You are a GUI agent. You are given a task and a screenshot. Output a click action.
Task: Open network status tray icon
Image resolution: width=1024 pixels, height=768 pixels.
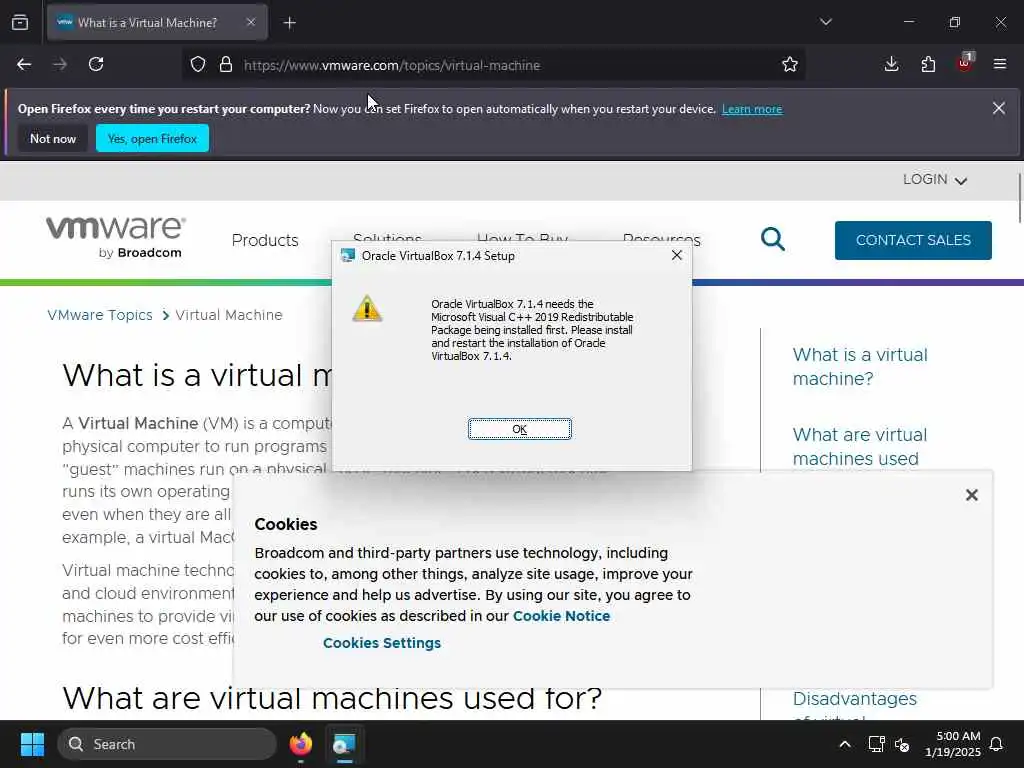coord(876,744)
